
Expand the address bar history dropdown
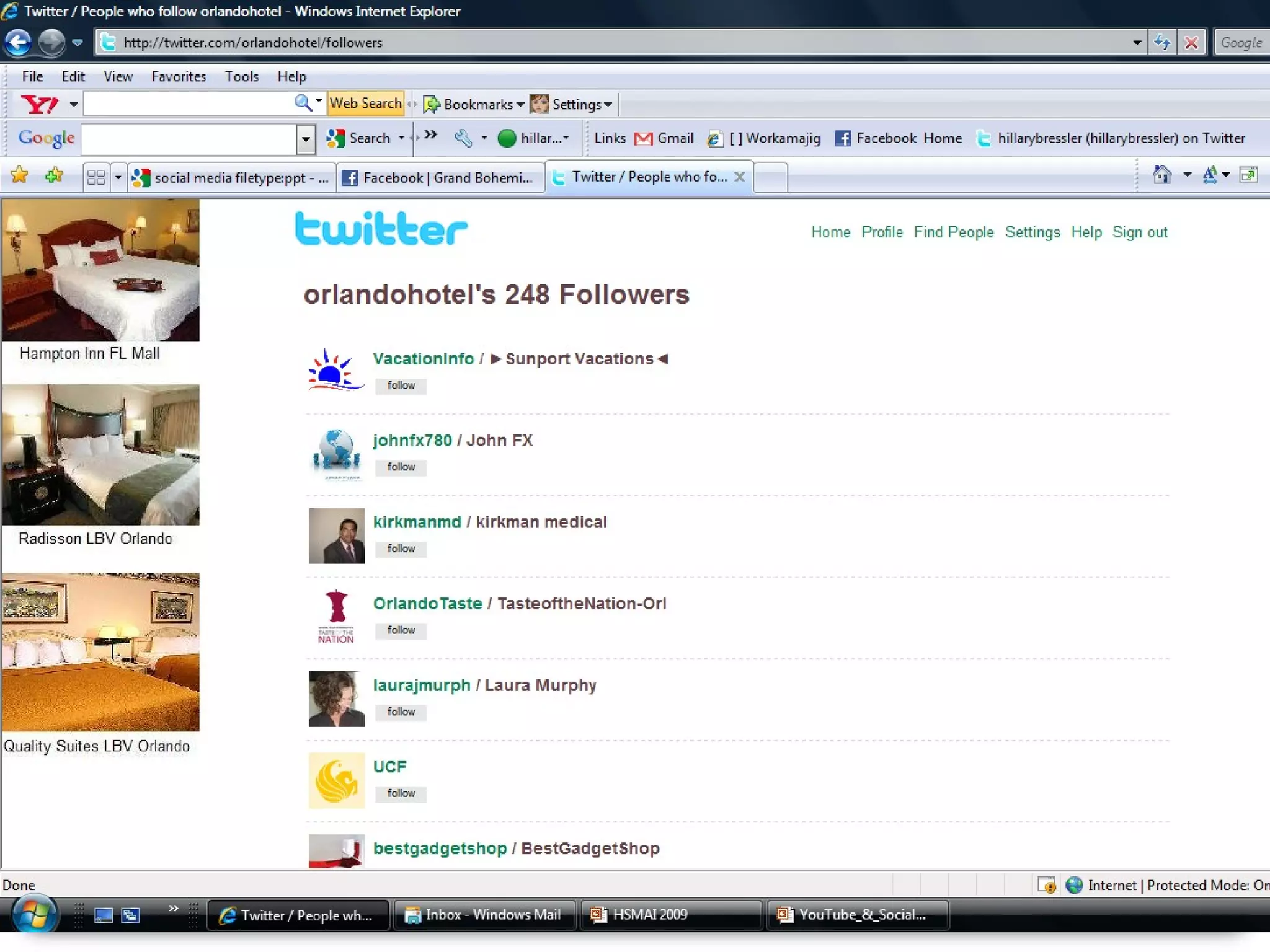point(1137,42)
